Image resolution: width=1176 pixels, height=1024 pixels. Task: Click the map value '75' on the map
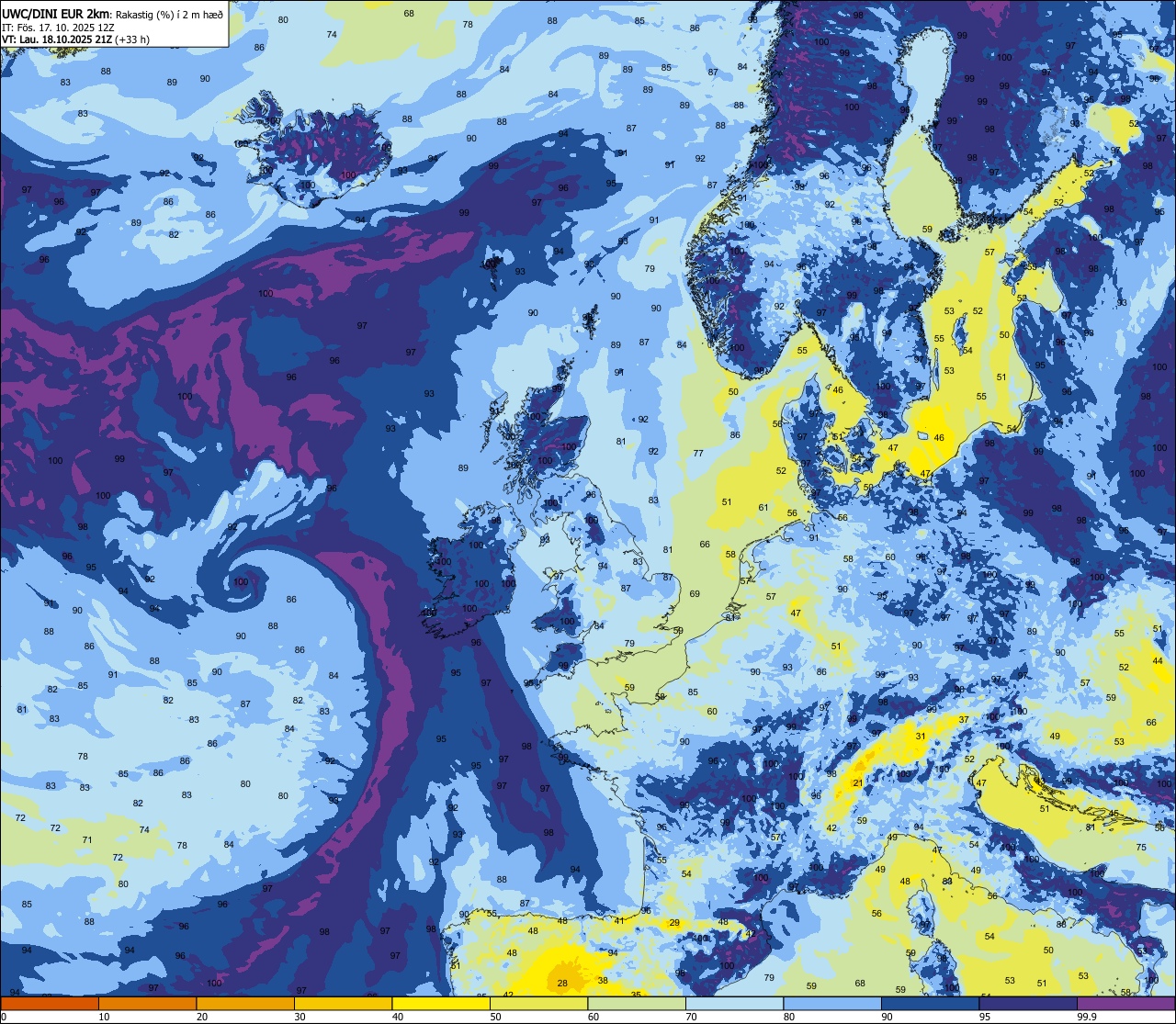tap(1141, 848)
